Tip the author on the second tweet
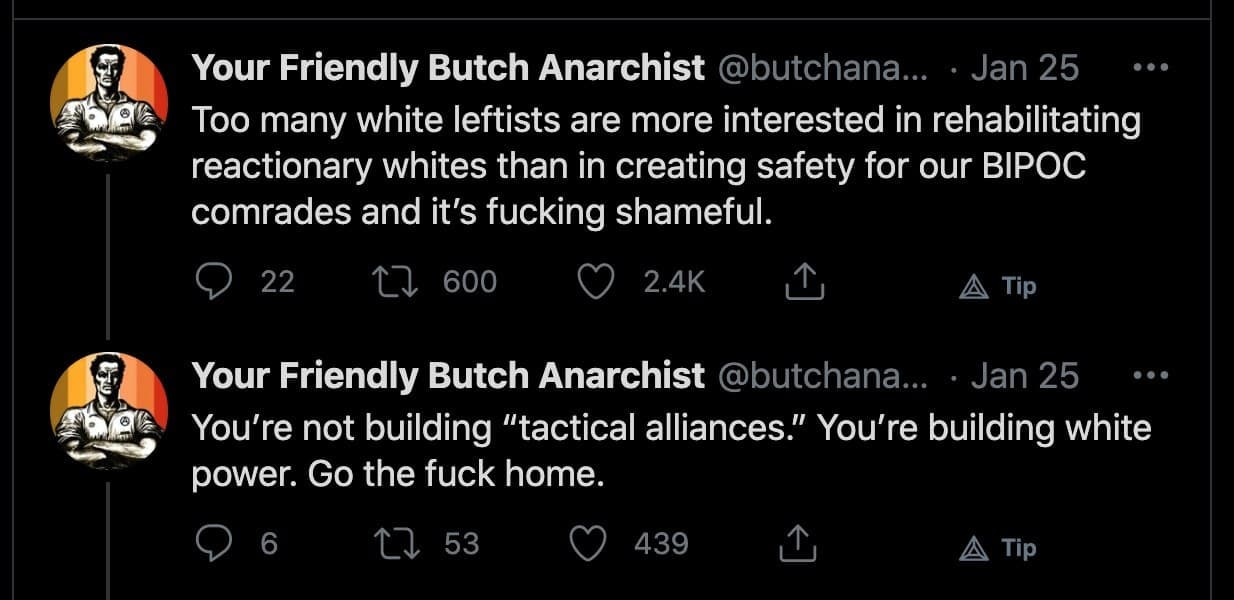Screen dimensions: 1234x600 coord(998,548)
